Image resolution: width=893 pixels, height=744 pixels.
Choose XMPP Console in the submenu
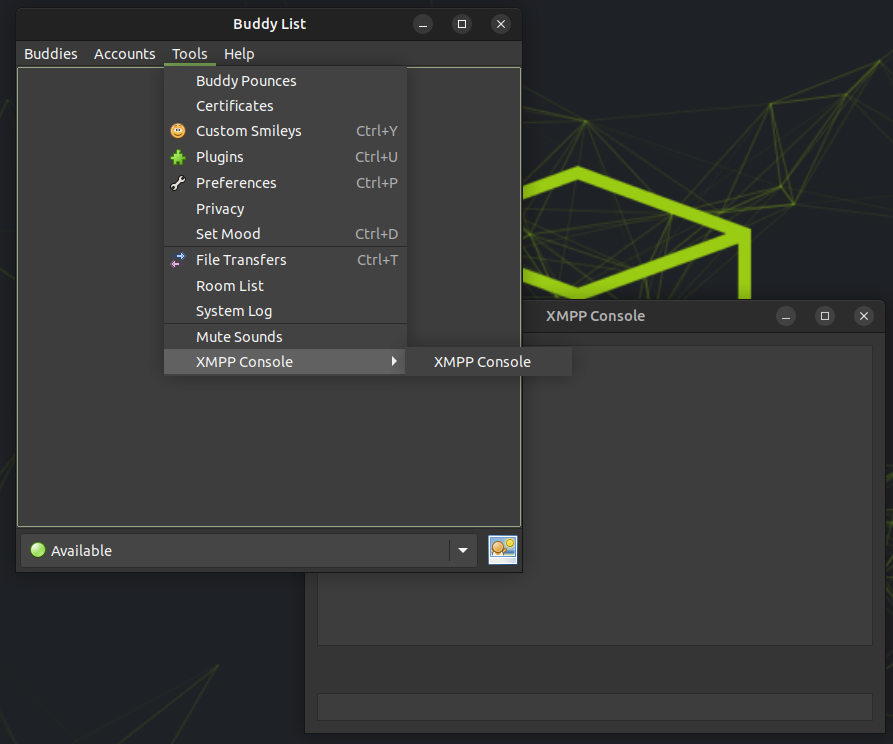click(482, 362)
